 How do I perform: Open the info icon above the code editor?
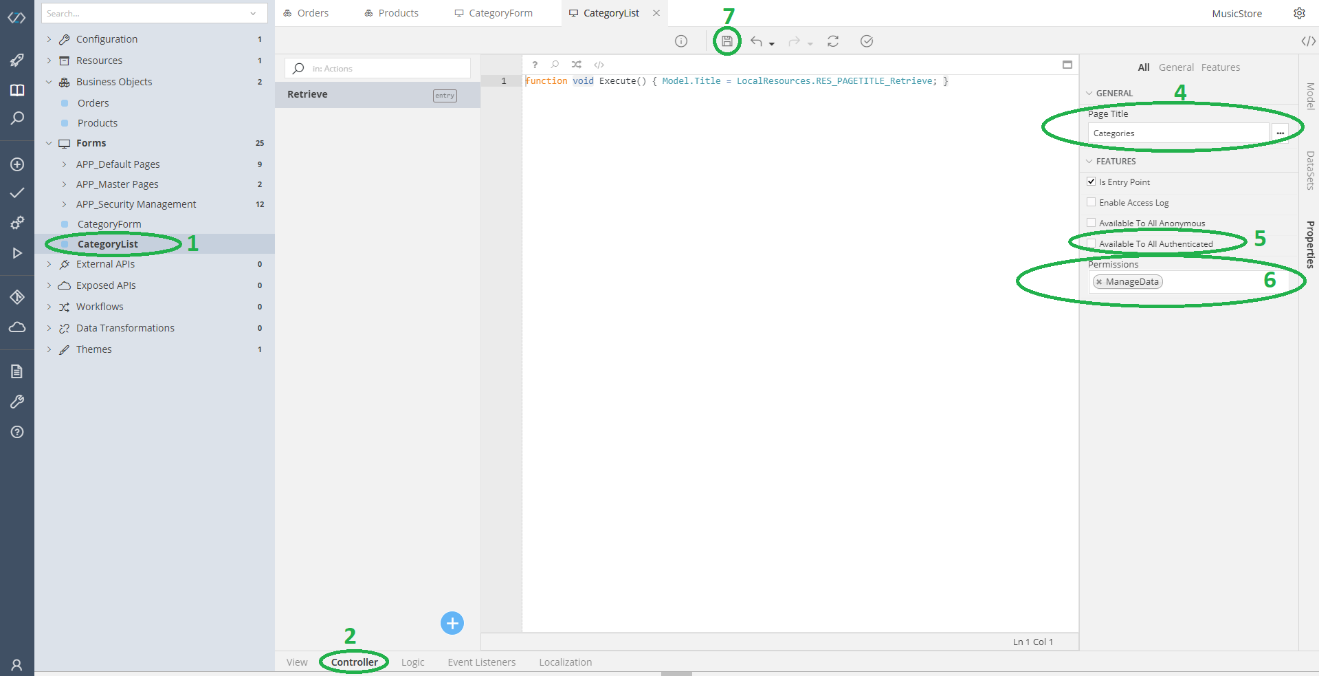click(680, 41)
